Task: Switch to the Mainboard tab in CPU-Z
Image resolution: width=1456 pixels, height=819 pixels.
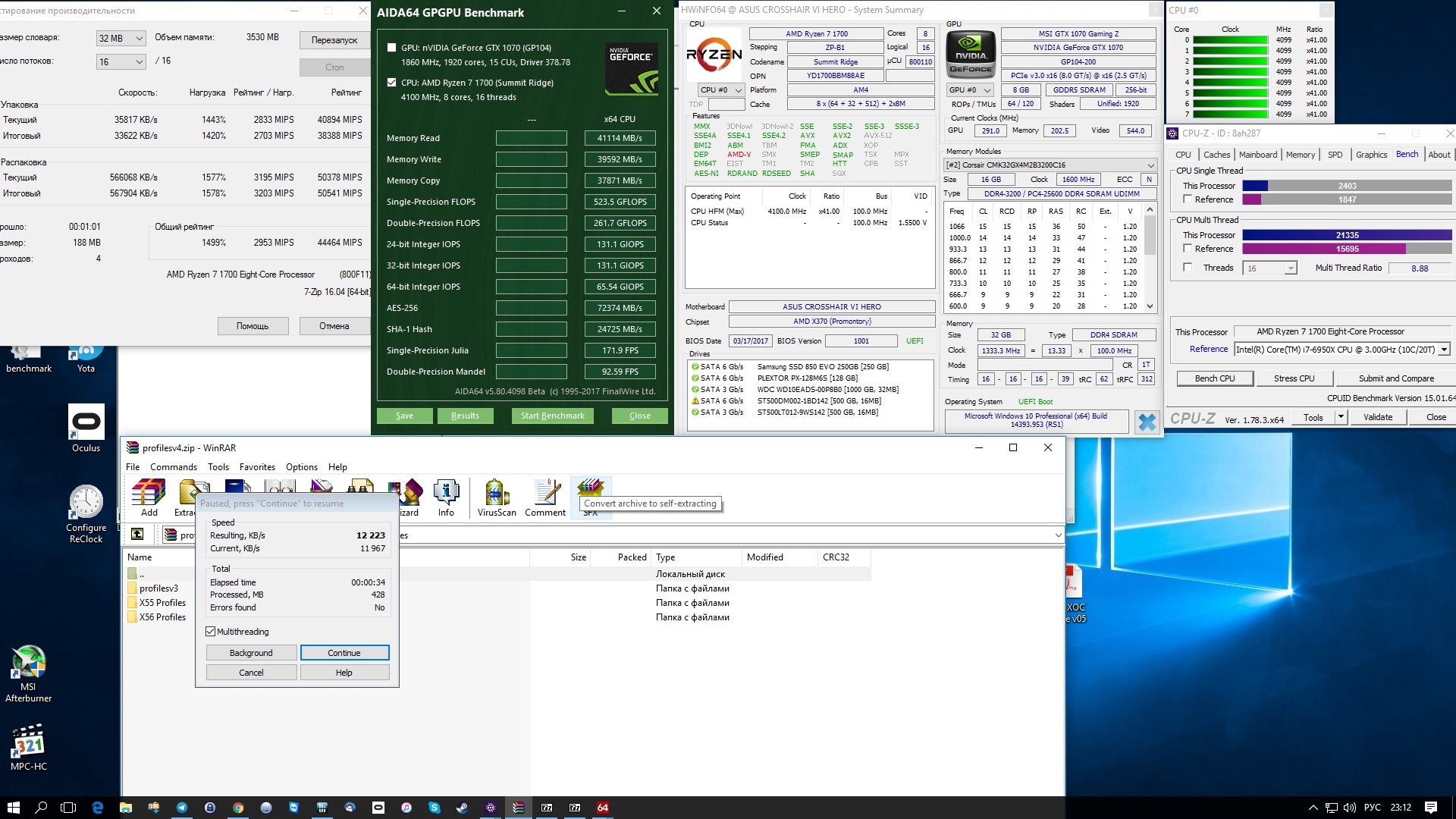Action: 1257,155
